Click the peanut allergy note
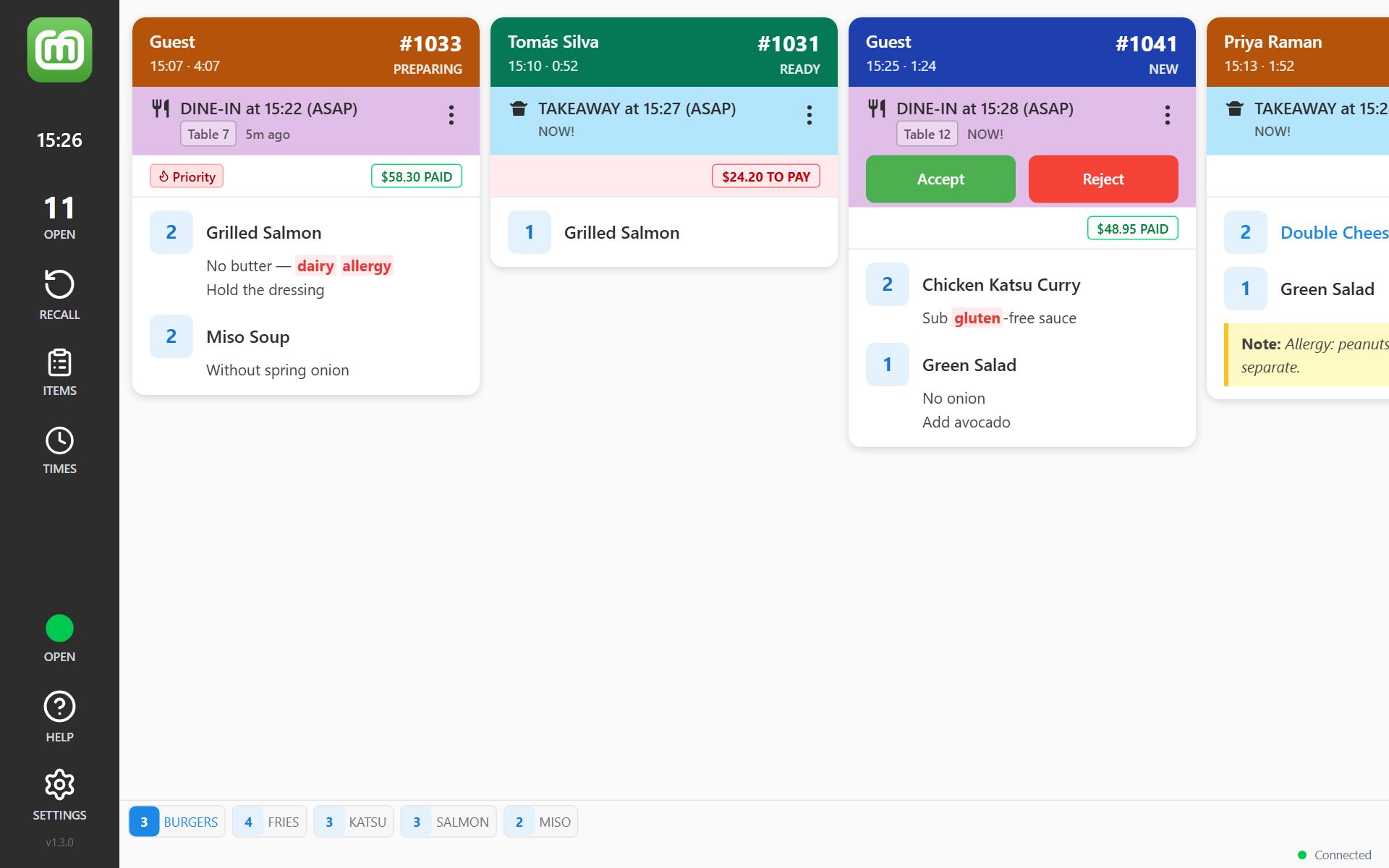Screen dimensions: 1389x868 tap(1307, 355)
